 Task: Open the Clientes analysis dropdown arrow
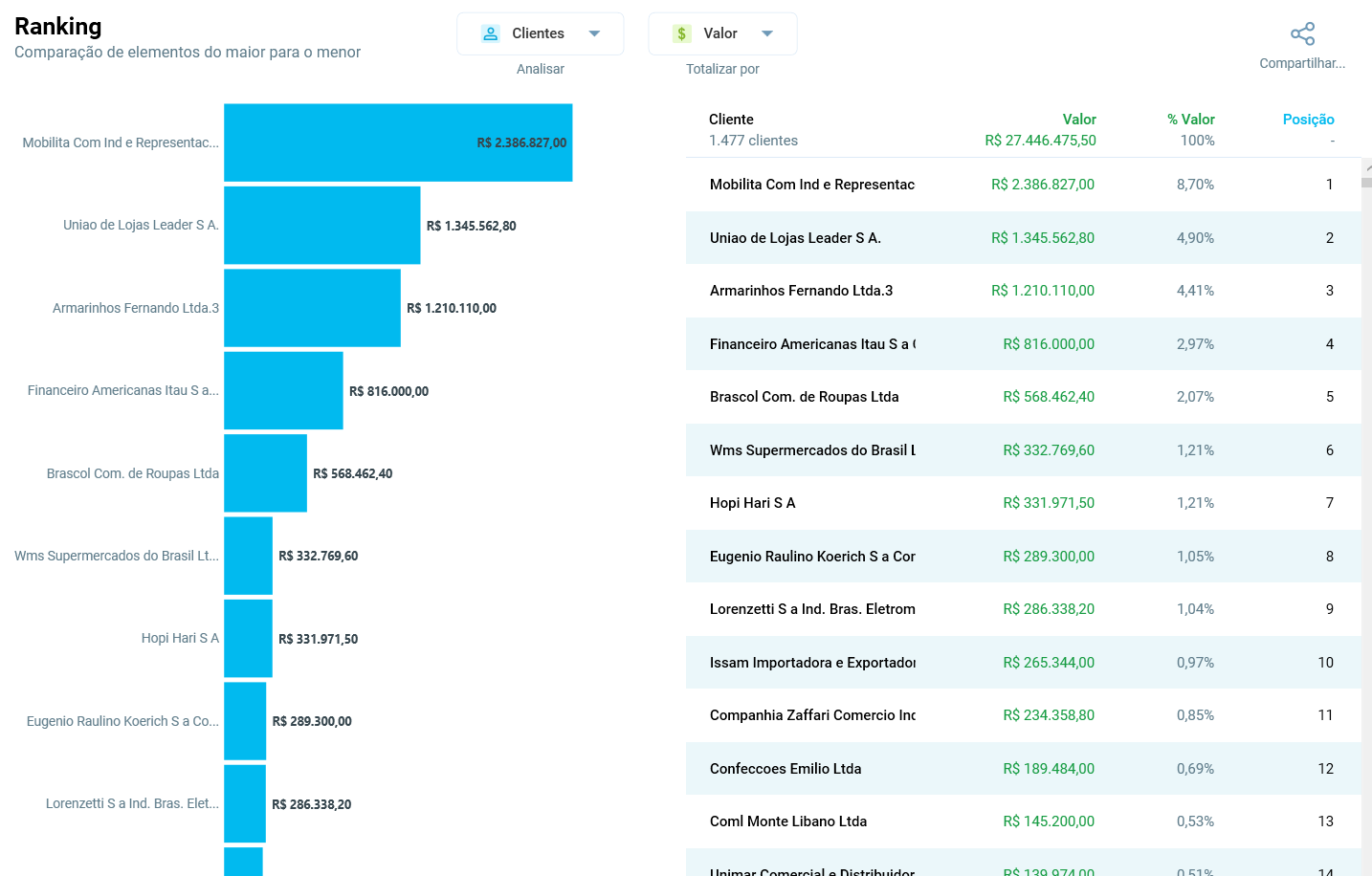pyautogui.click(x=594, y=33)
